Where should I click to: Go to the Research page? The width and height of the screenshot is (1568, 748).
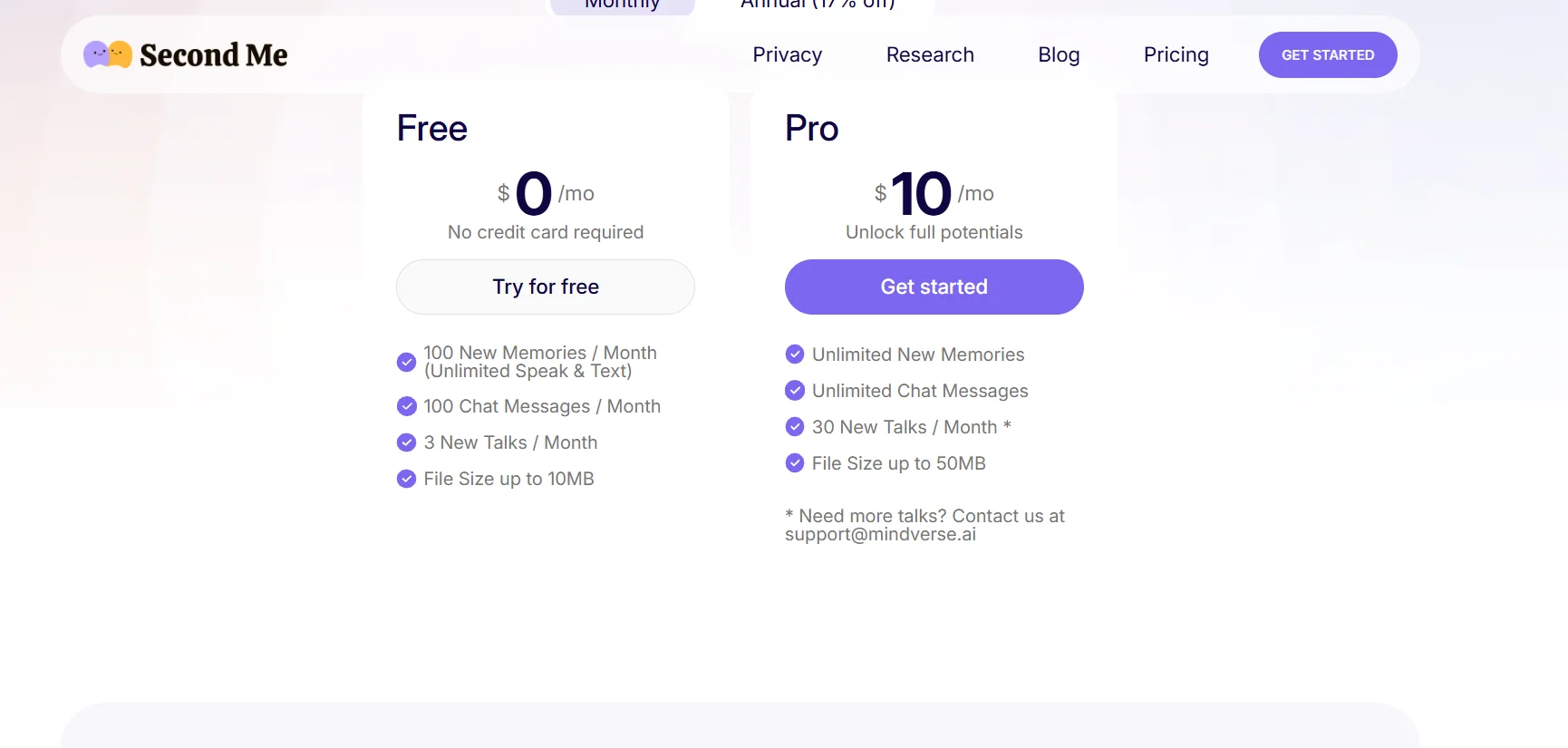930,55
